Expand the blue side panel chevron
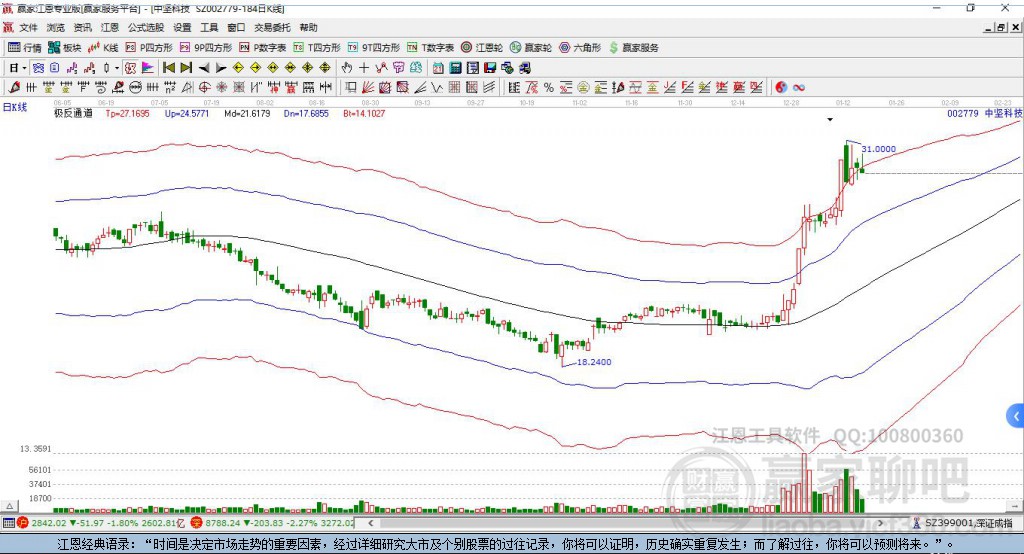Viewport: 1024px width, 554px height. click(x=1016, y=416)
